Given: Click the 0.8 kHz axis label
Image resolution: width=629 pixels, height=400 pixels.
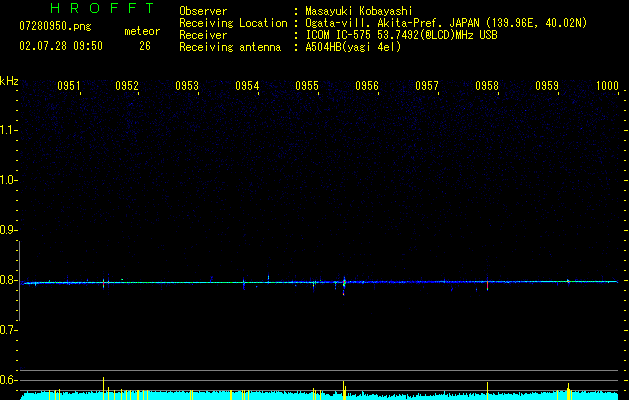Looking at the screenshot, I should tap(8, 280).
